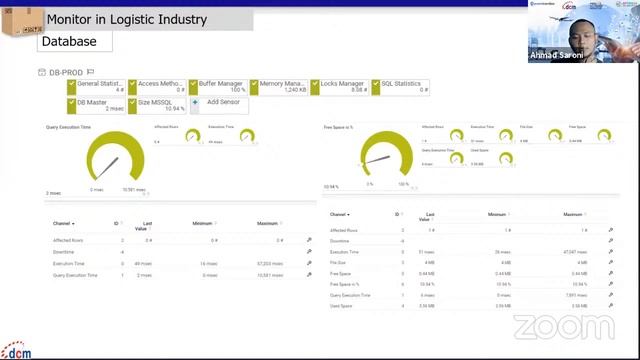Open settings wrench for Free Space in % channel
Viewport: 640px width, 360px height.
point(611,284)
